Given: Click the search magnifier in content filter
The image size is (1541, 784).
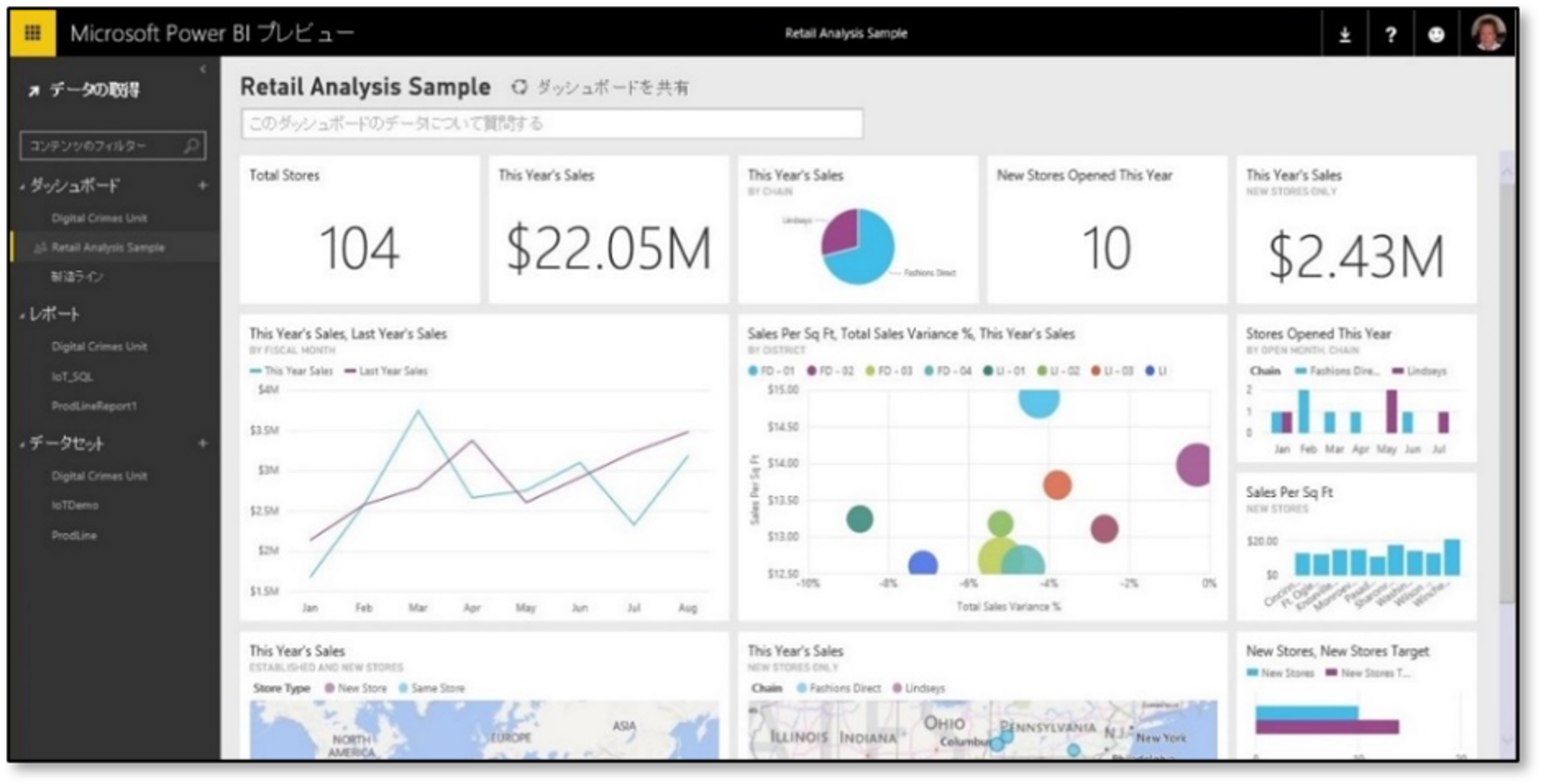Looking at the screenshot, I should tap(192, 145).
